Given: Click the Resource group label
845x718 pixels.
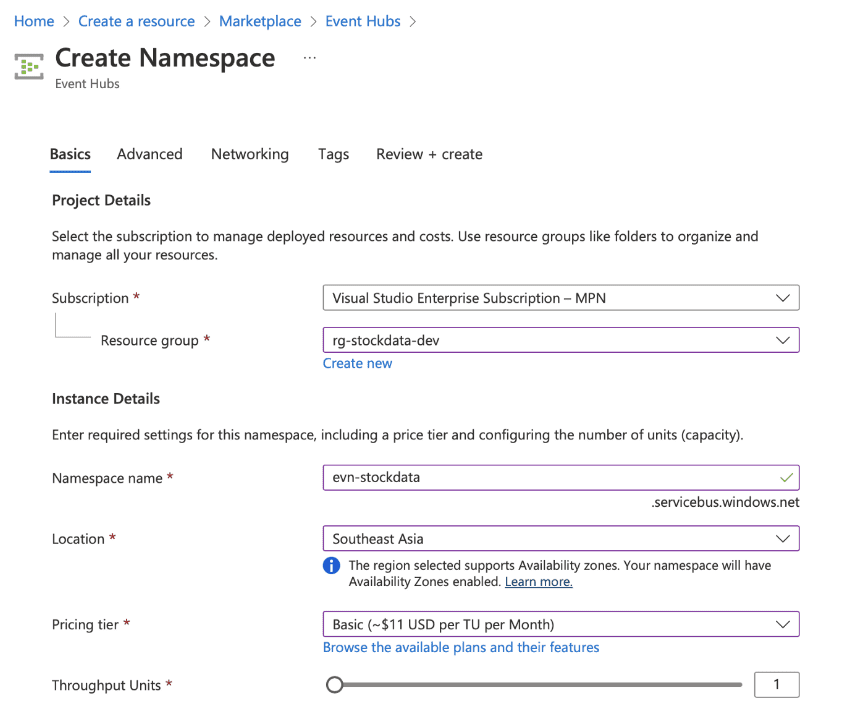Looking at the screenshot, I should [150, 341].
